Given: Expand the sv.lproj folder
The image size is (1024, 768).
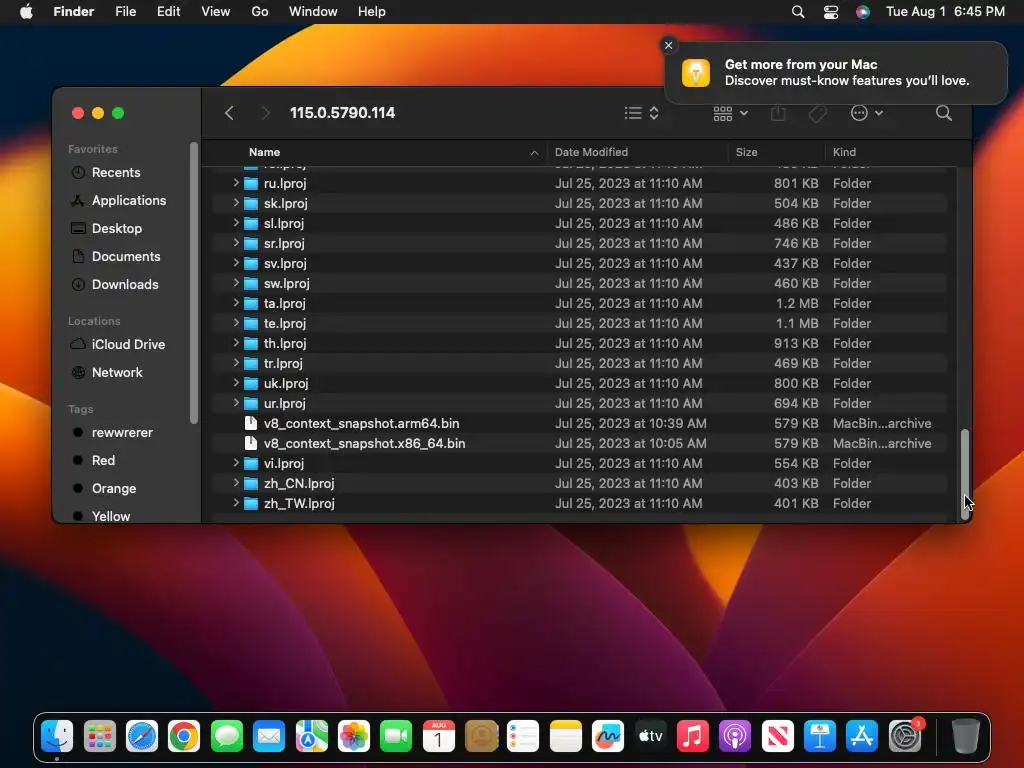Looking at the screenshot, I should (236, 263).
